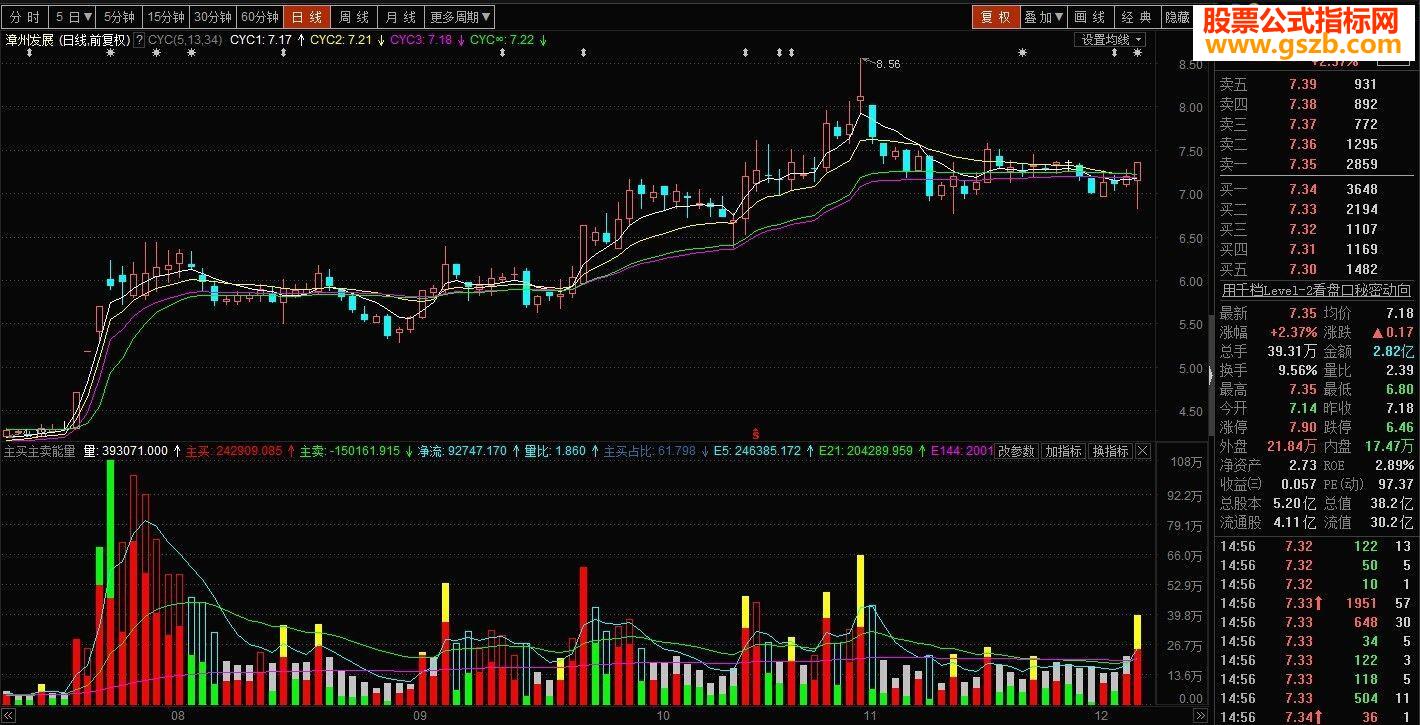Click the PE(动) 97.37 value
This screenshot has width=1420, height=725.
[1395, 484]
